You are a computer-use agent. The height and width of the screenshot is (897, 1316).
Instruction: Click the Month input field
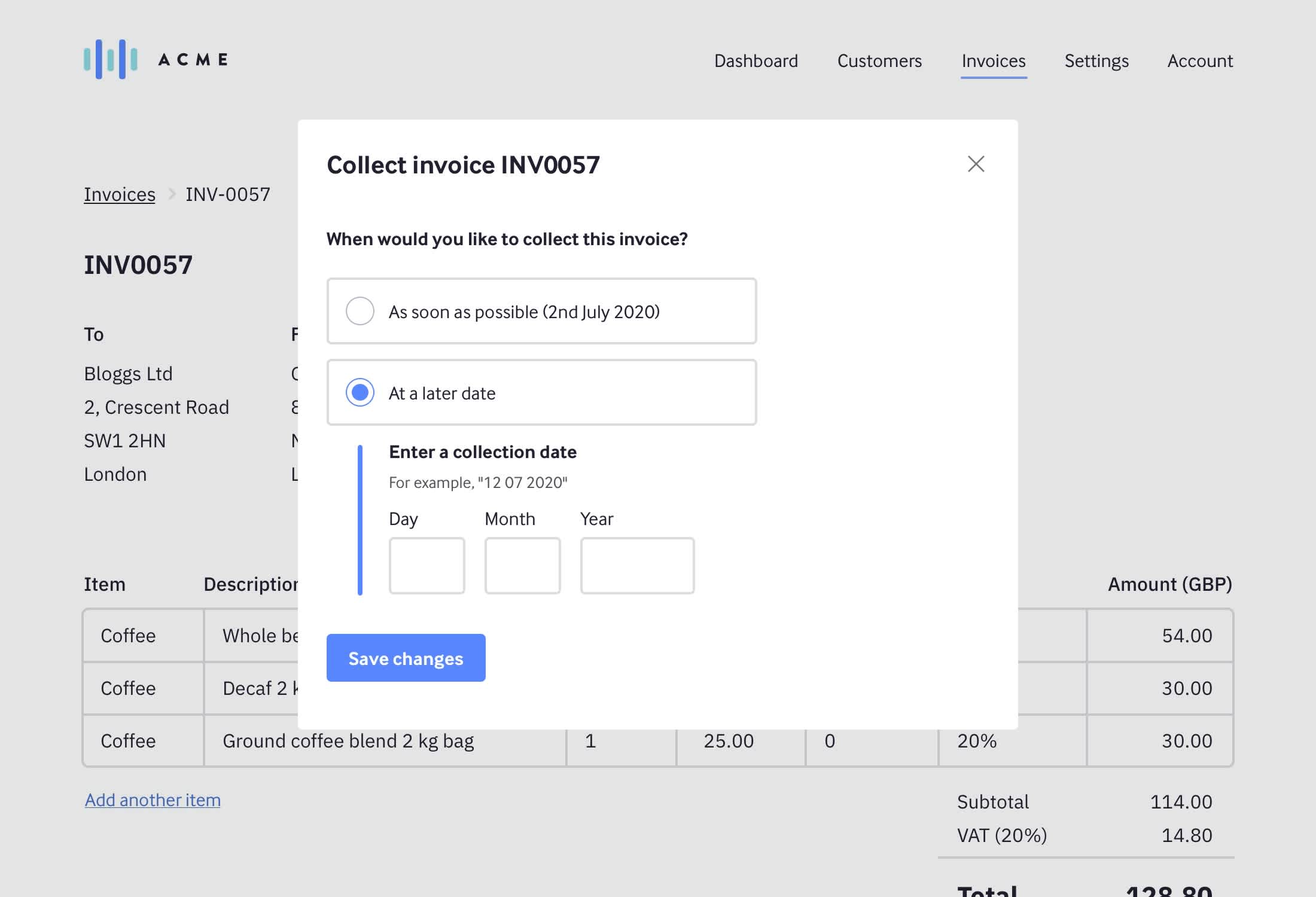[522, 565]
